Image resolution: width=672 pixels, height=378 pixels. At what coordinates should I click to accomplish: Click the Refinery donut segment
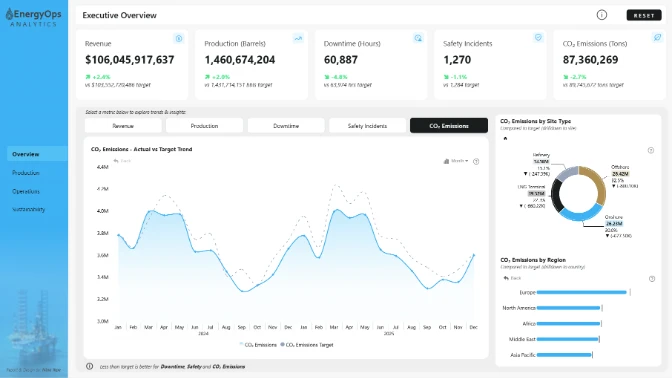(567, 173)
